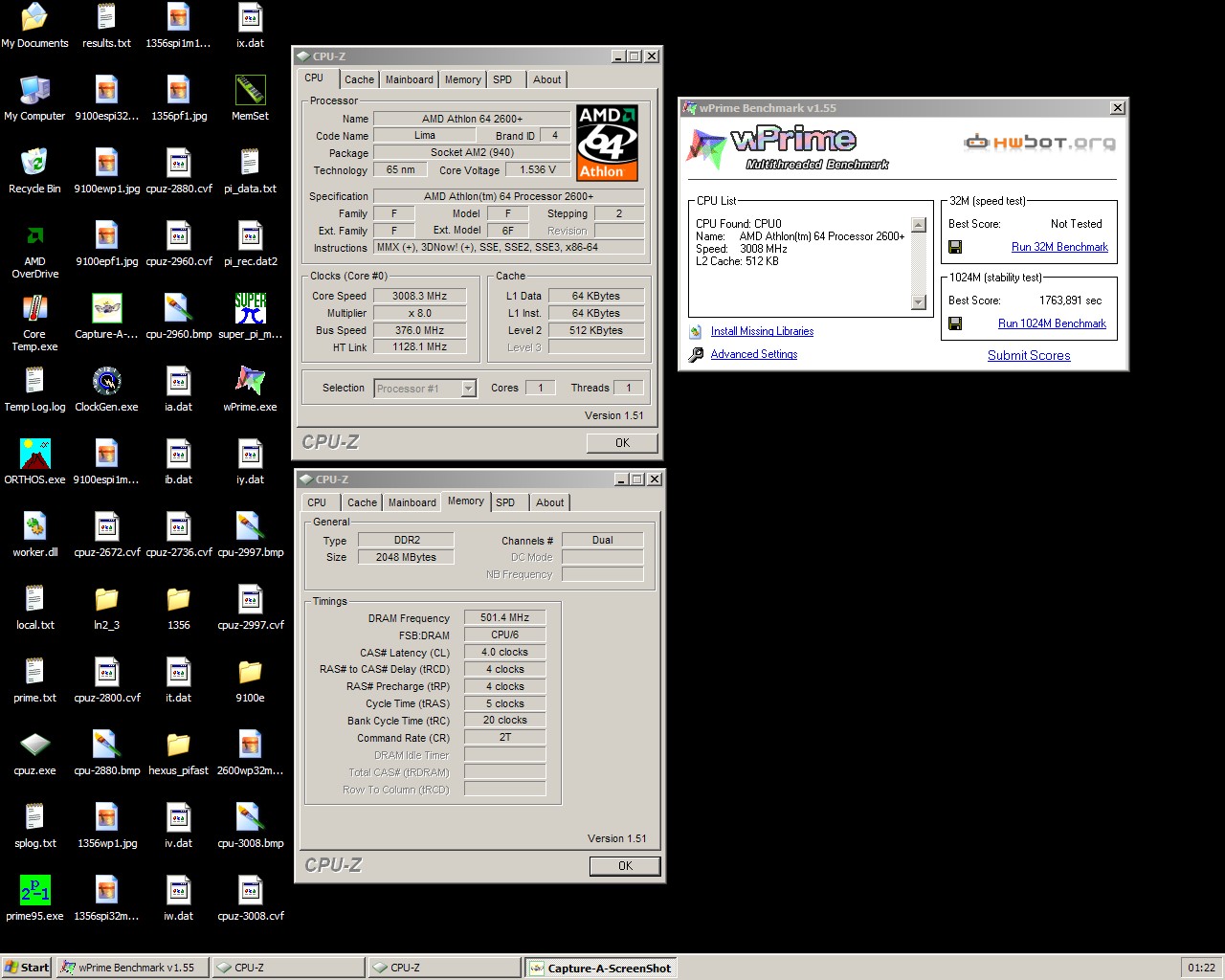Click scroll up arrow in CPU List
This screenshot has height=980, width=1225.
click(919, 225)
